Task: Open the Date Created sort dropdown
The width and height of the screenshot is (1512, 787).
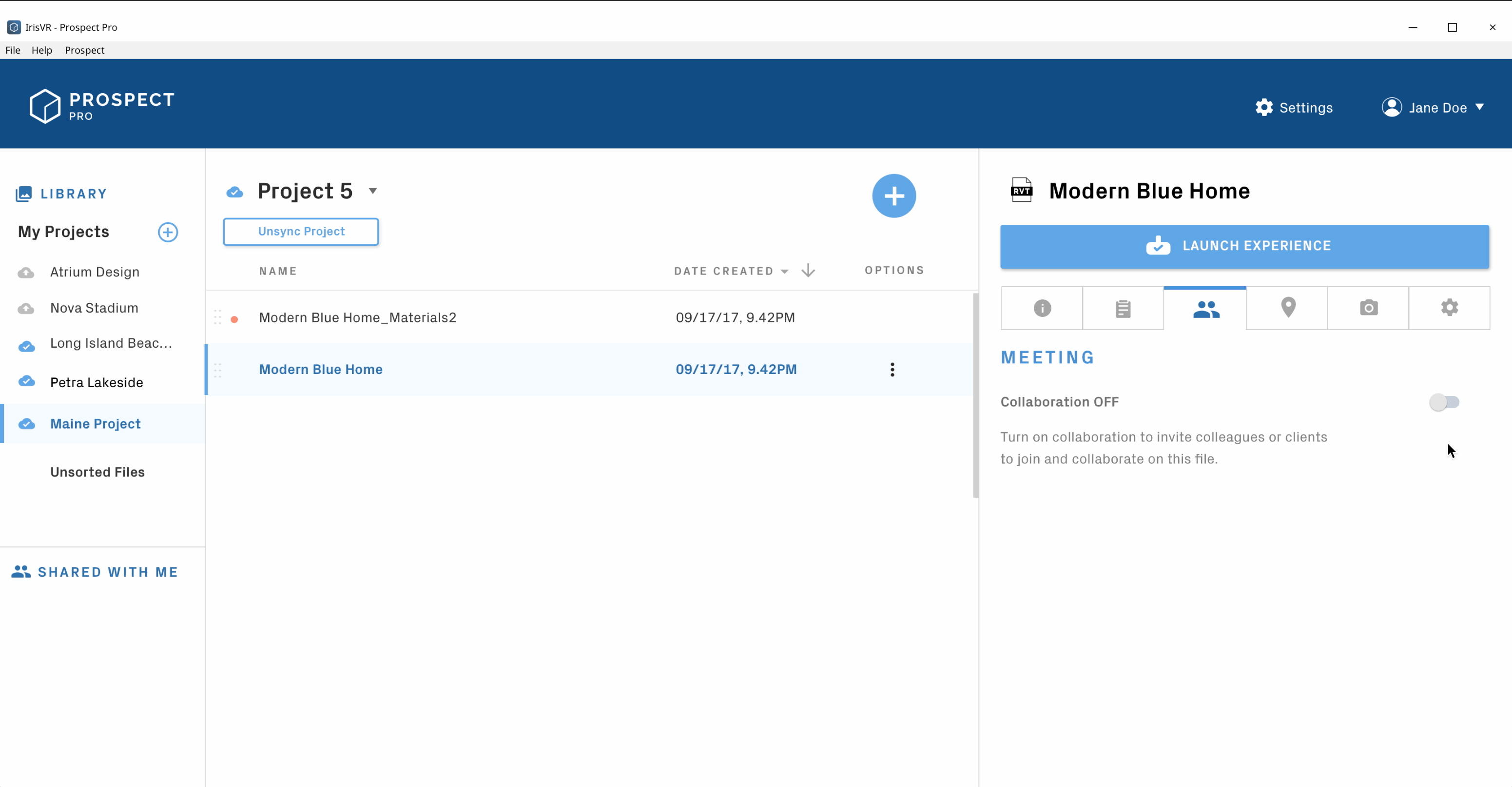Action: coord(784,271)
